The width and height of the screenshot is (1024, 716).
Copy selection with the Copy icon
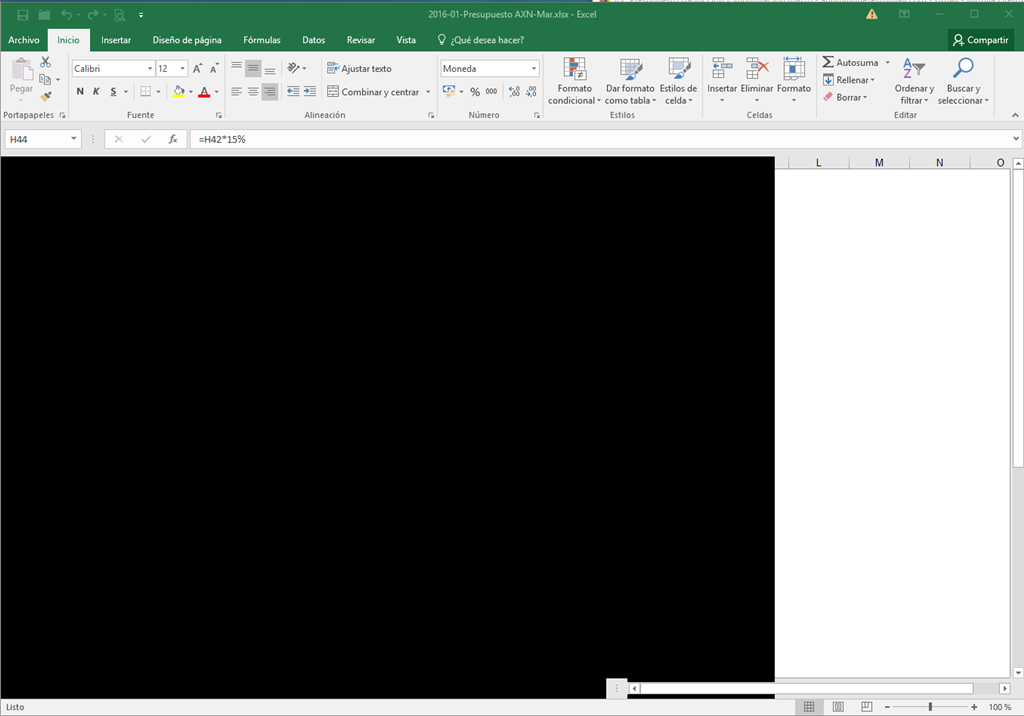[44, 79]
